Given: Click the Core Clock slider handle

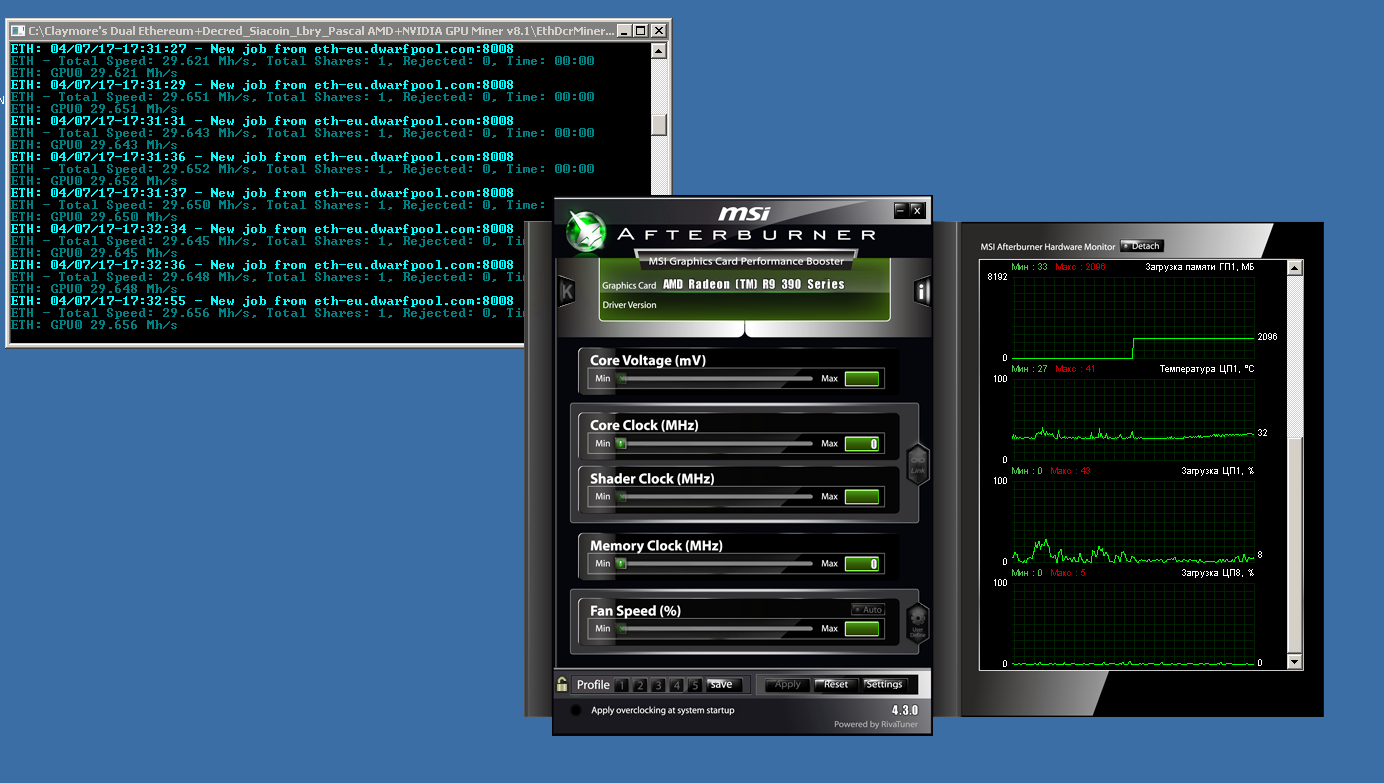Looking at the screenshot, I should 620,443.
